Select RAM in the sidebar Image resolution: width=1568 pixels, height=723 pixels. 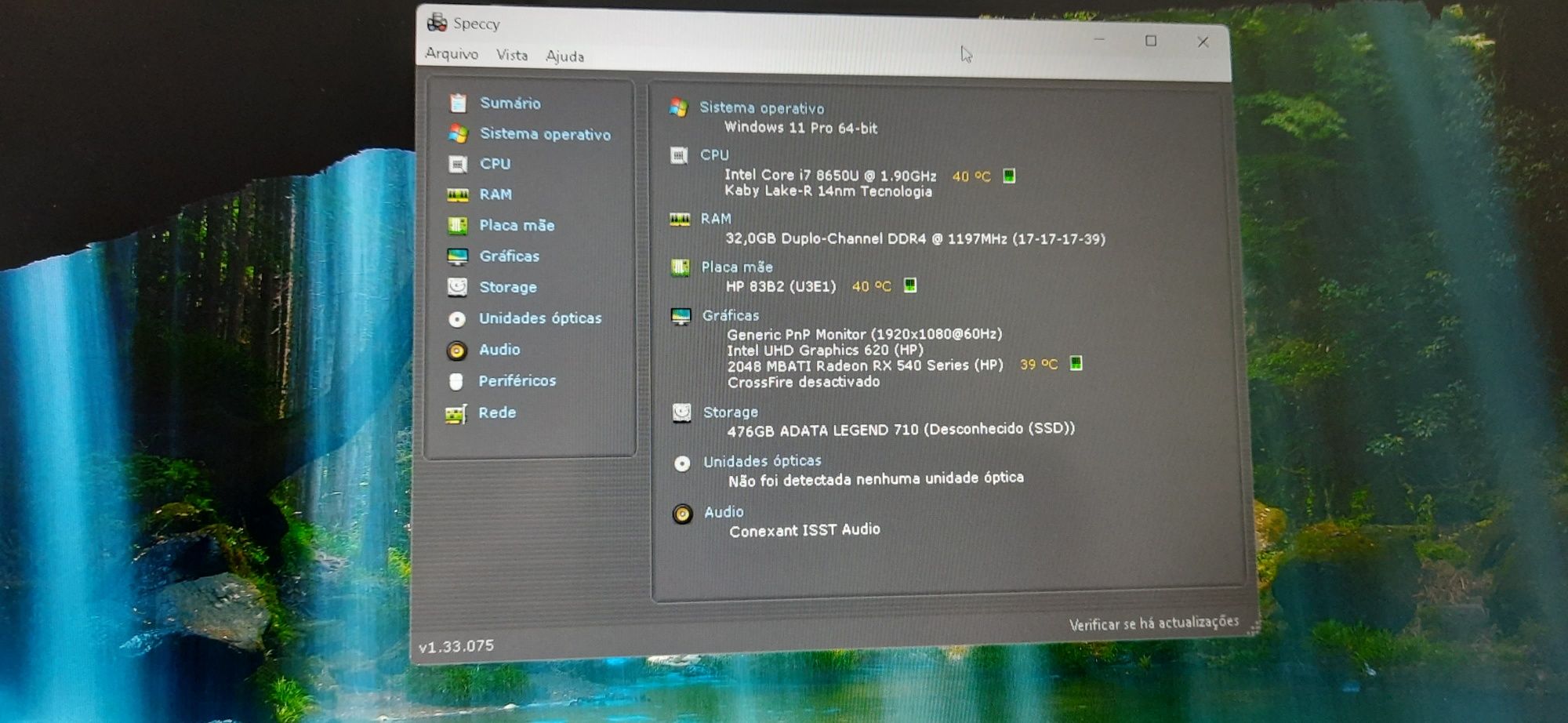coord(495,194)
